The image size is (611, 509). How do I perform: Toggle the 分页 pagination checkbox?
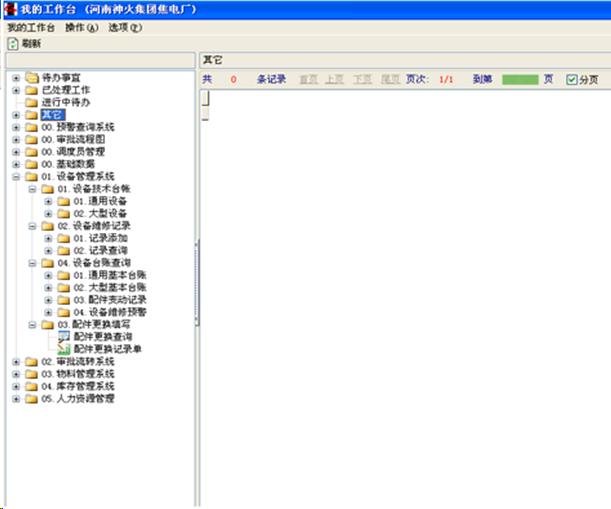click(572, 79)
